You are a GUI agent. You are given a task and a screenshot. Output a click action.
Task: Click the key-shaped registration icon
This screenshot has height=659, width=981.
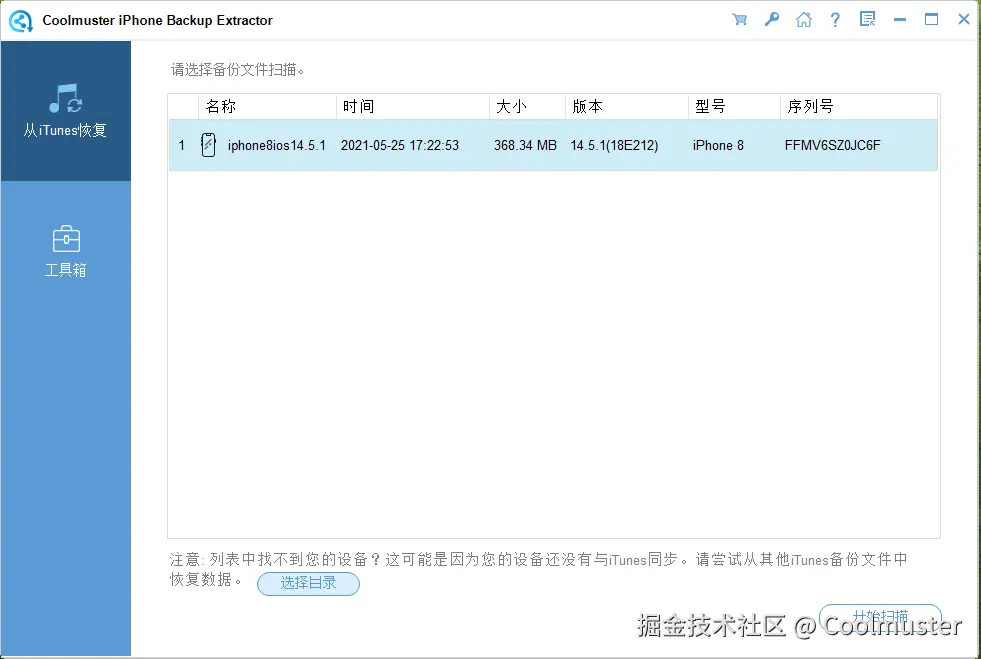771,19
